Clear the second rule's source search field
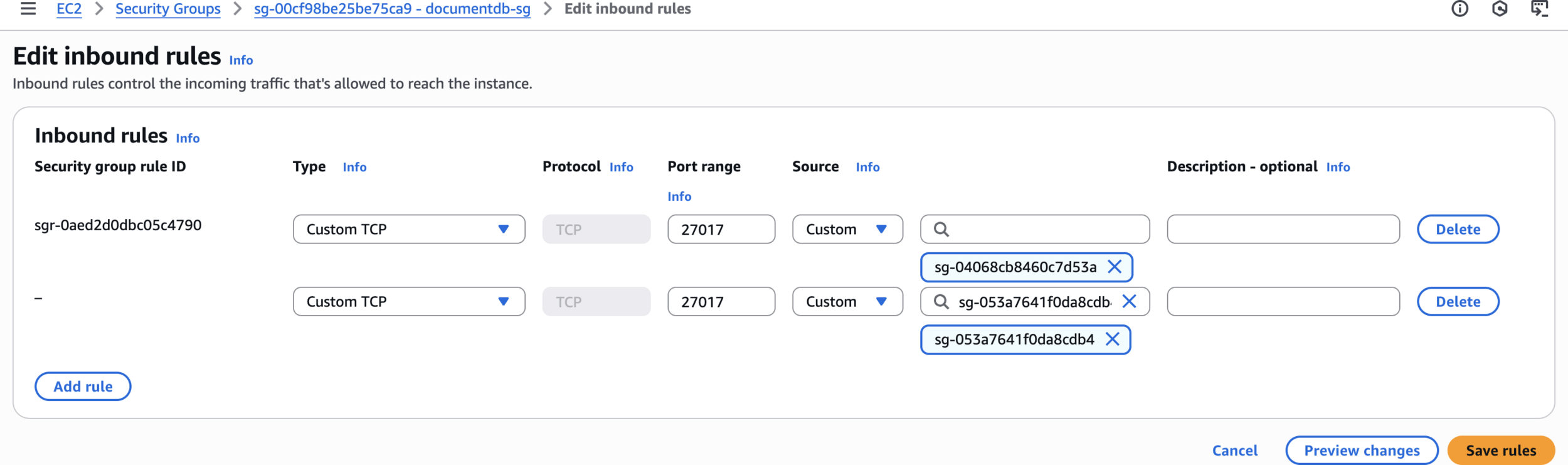The width and height of the screenshot is (1568, 465). coord(1129,302)
